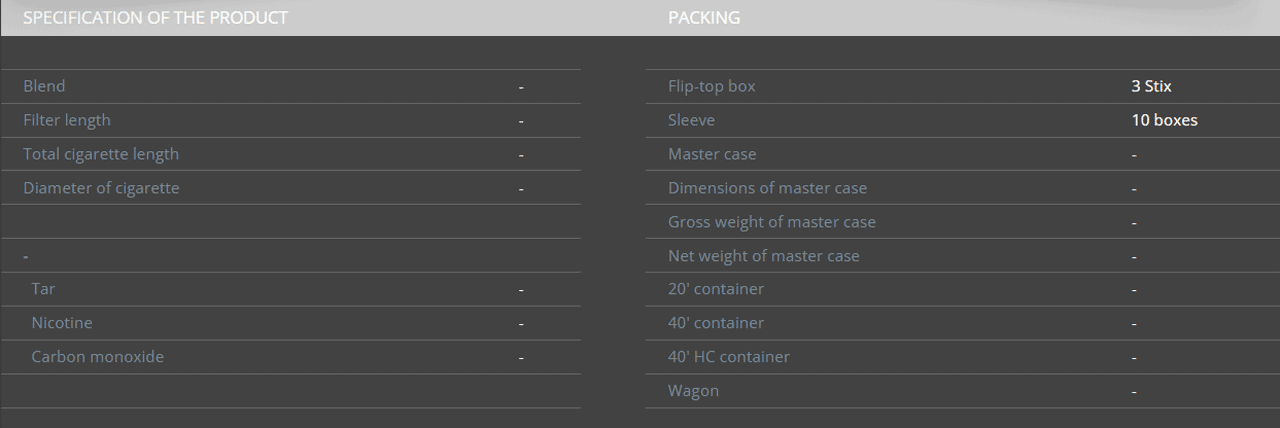Select Net weight of master case
The height and width of the screenshot is (428, 1280).
pyautogui.click(x=764, y=256)
